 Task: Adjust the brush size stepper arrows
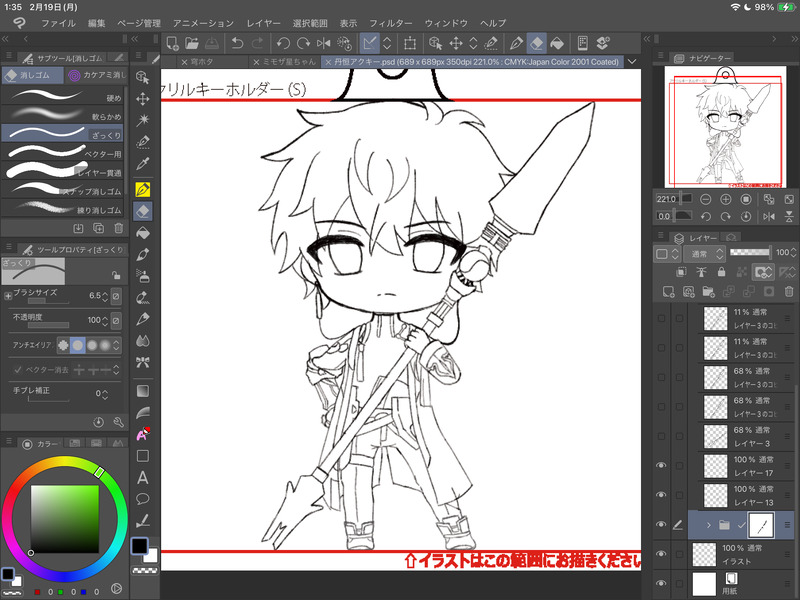105,296
